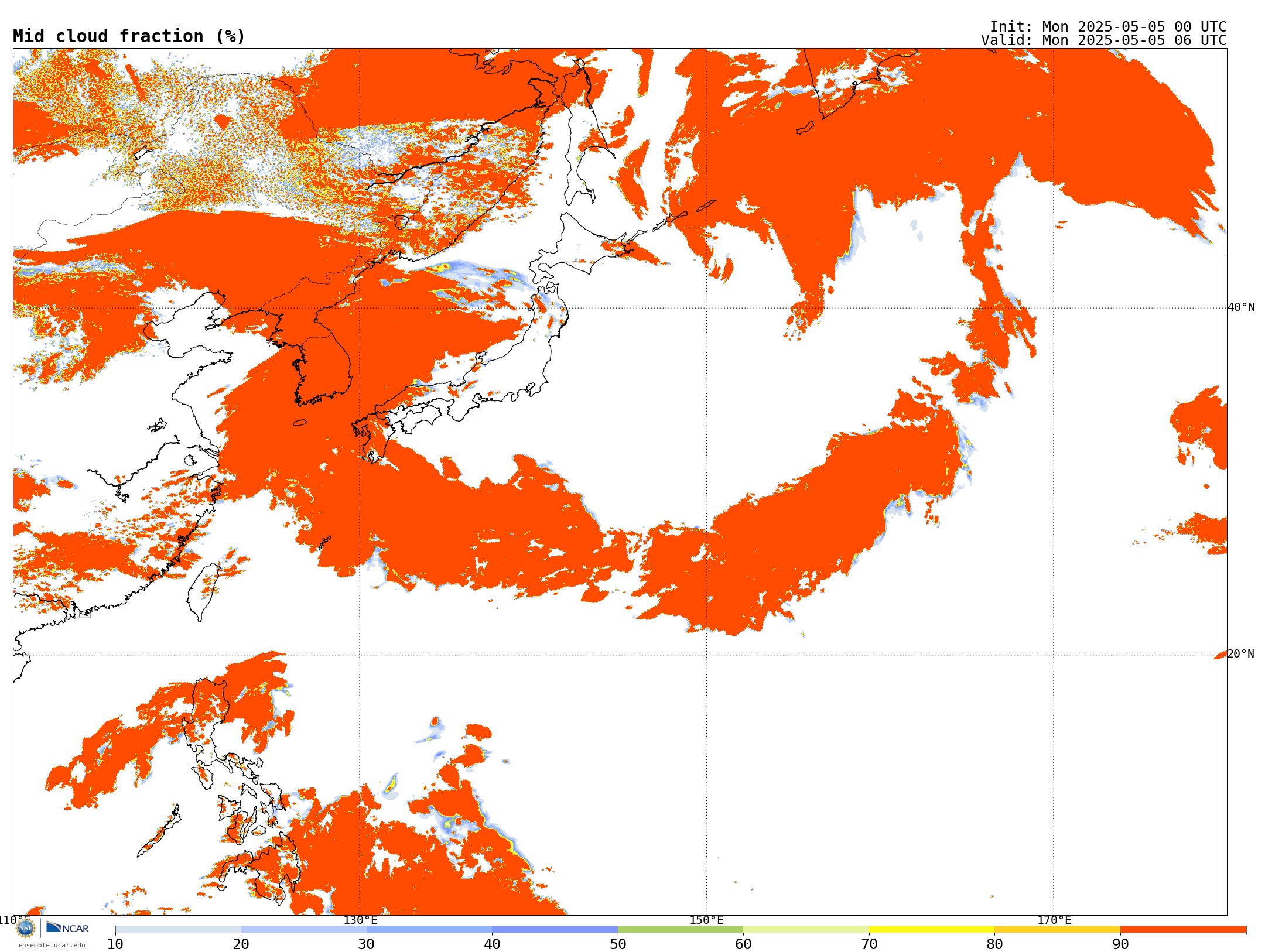Click the colorbar tick label 50
This screenshot has height=952, width=1265.
tap(618, 944)
